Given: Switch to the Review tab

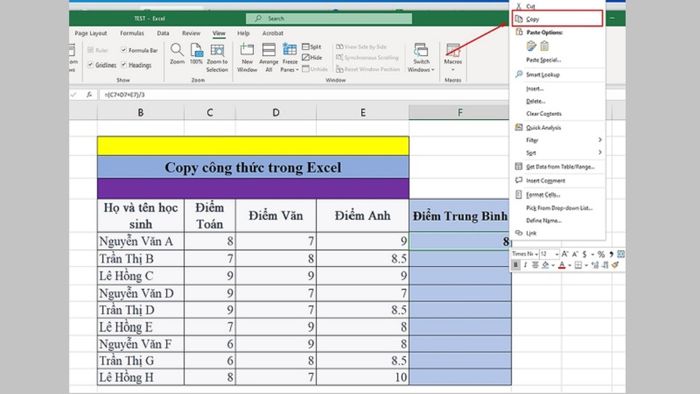Looking at the screenshot, I should pyautogui.click(x=191, y=33).
